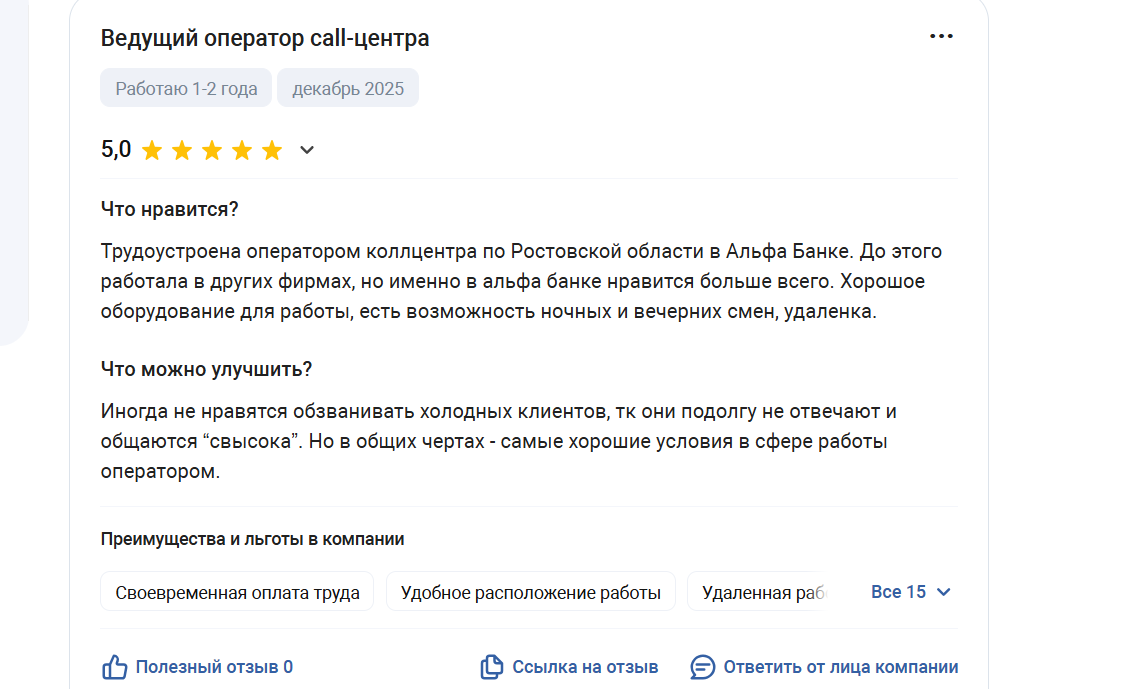The image size is (1127, 689).
Task: Click the review title "Ведущий оператор call-центра"
Action: point(265,39)
